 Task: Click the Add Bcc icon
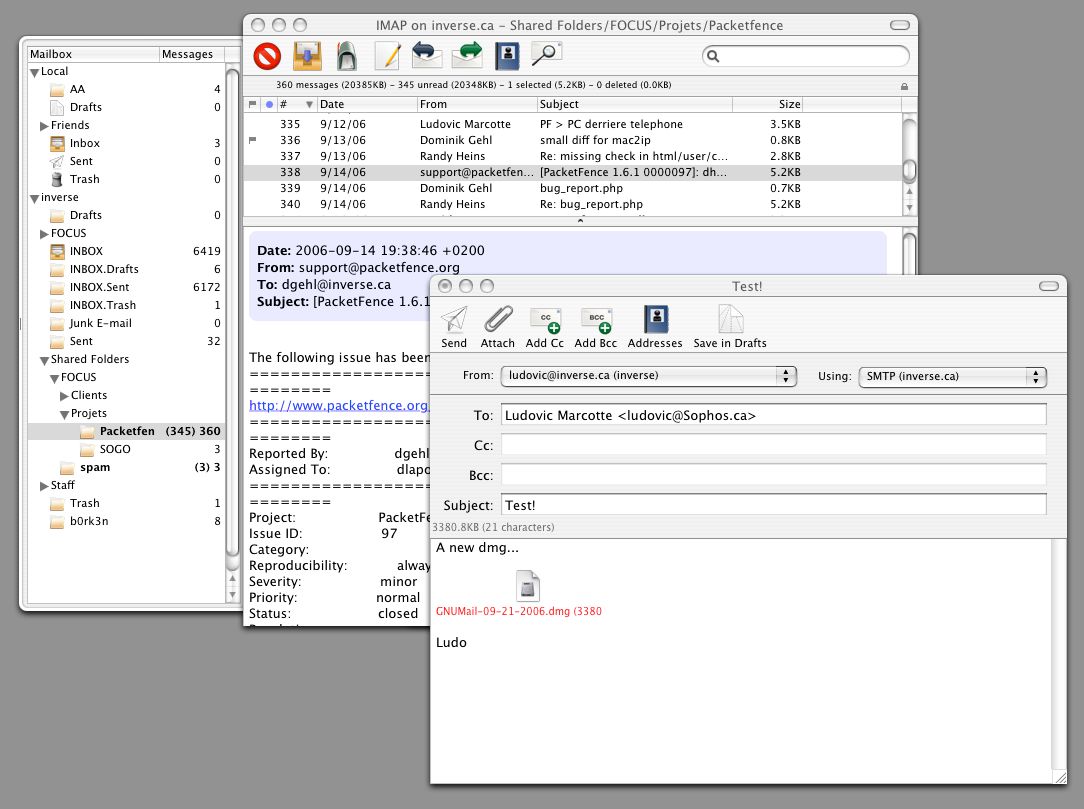click(x=596, y=321)
